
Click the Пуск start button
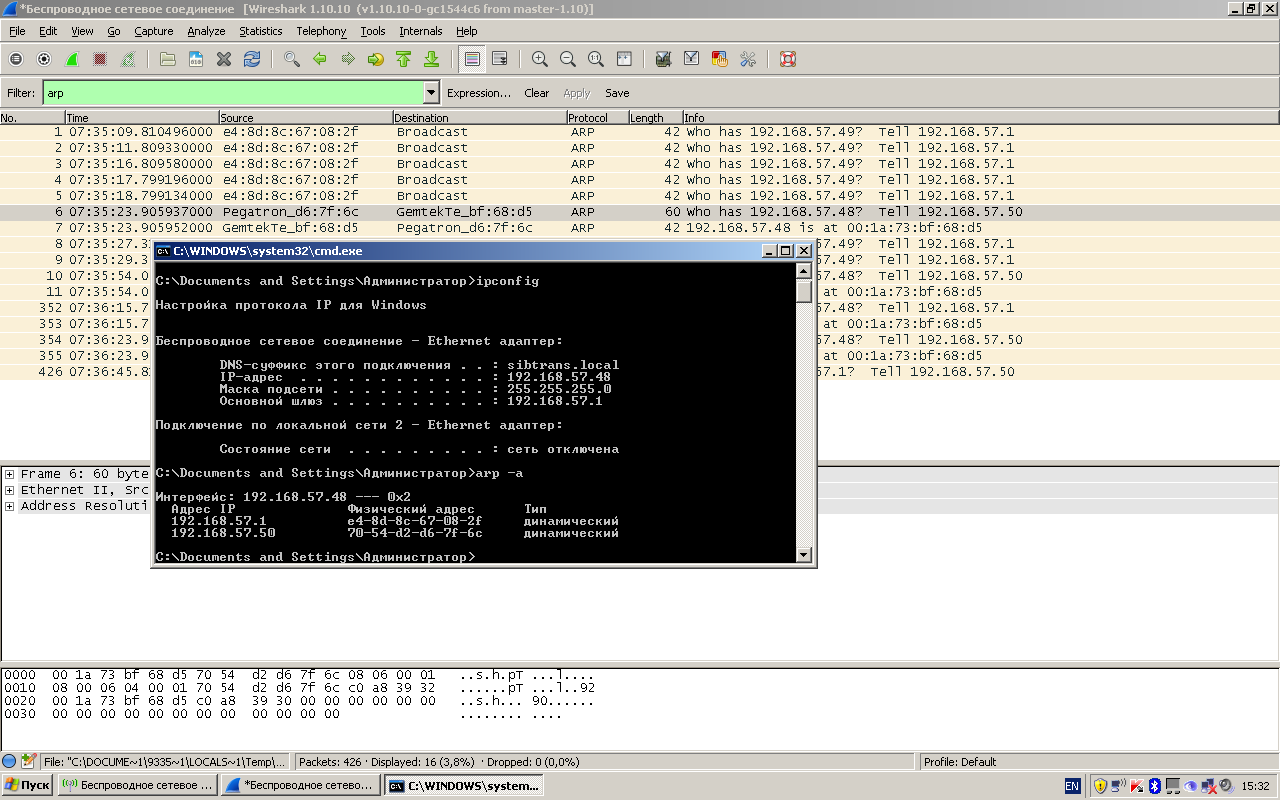27,786
